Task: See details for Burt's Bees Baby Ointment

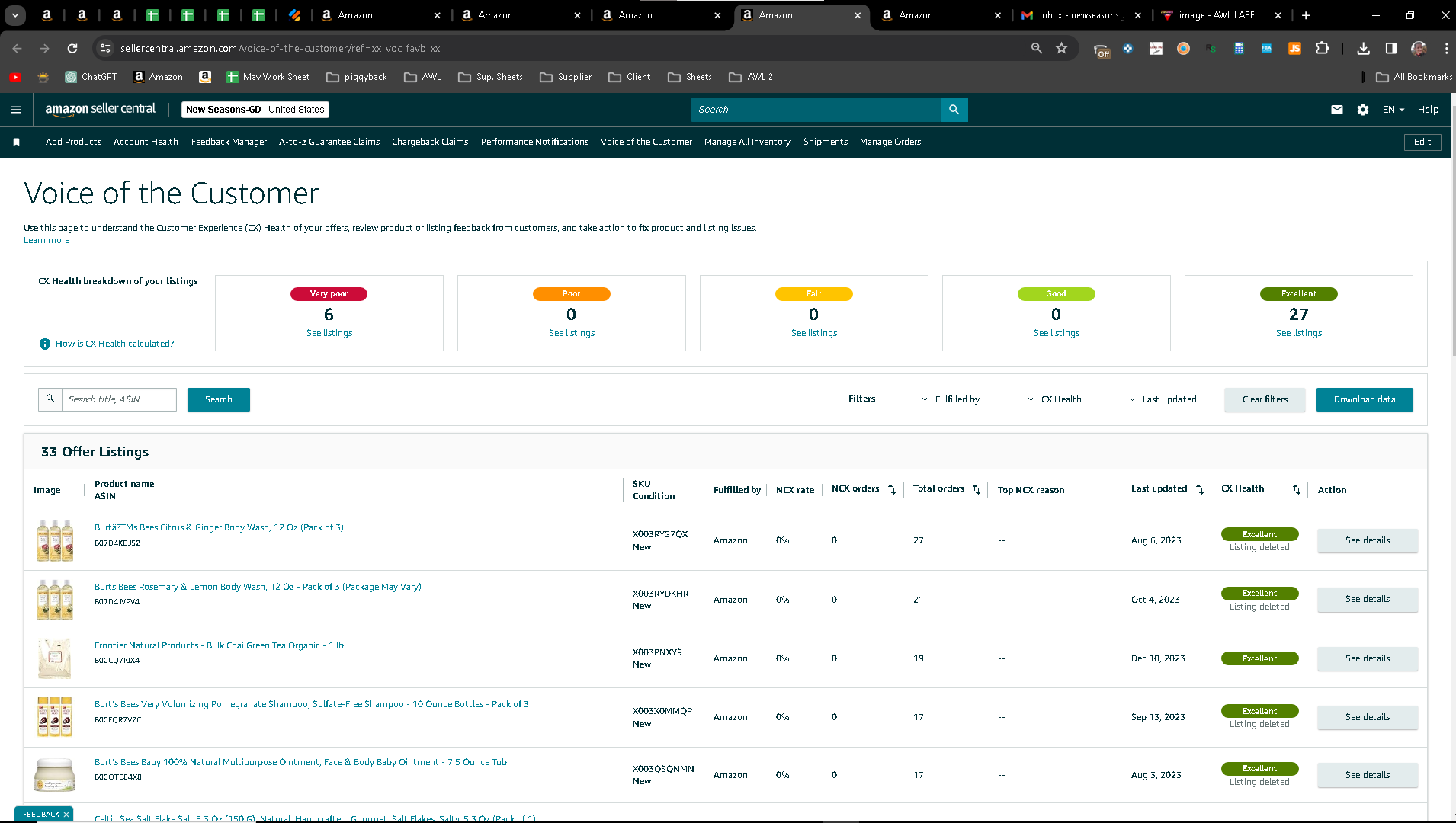Action: coord(1368,775)
